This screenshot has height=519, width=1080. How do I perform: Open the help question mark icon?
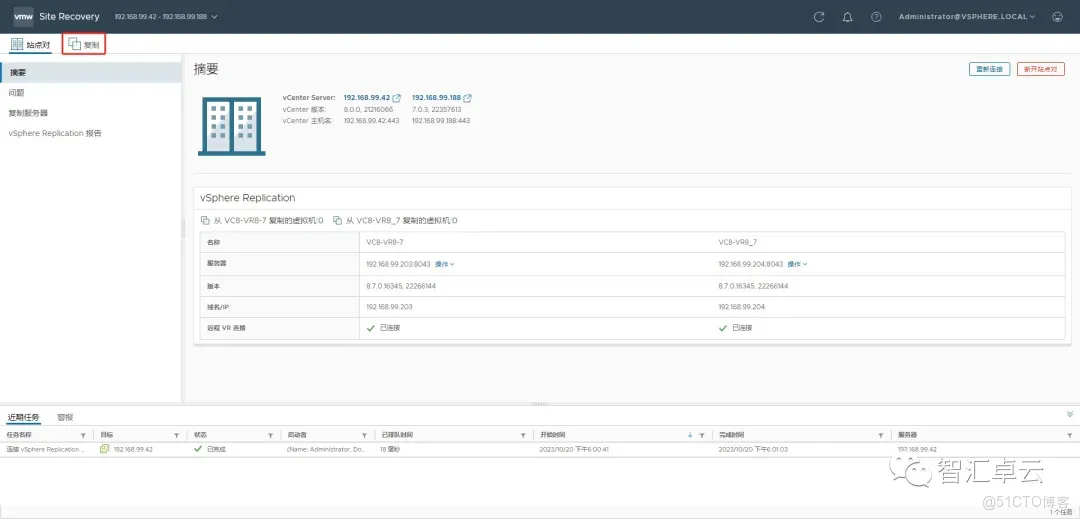click(x=876, y=17)
